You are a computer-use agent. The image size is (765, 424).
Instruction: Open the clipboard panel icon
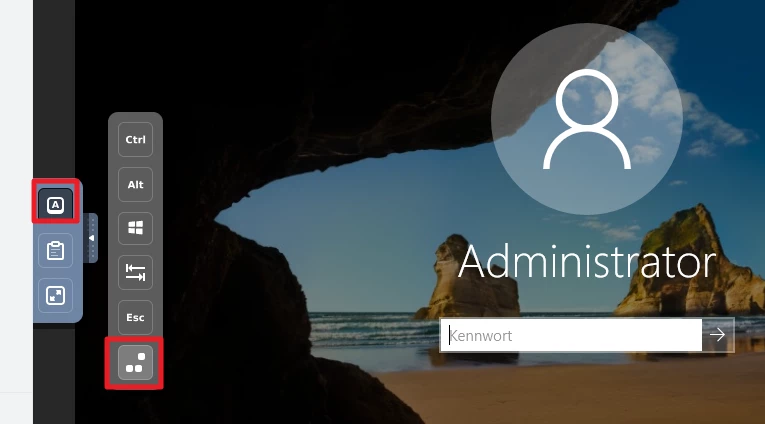point(56,250)
